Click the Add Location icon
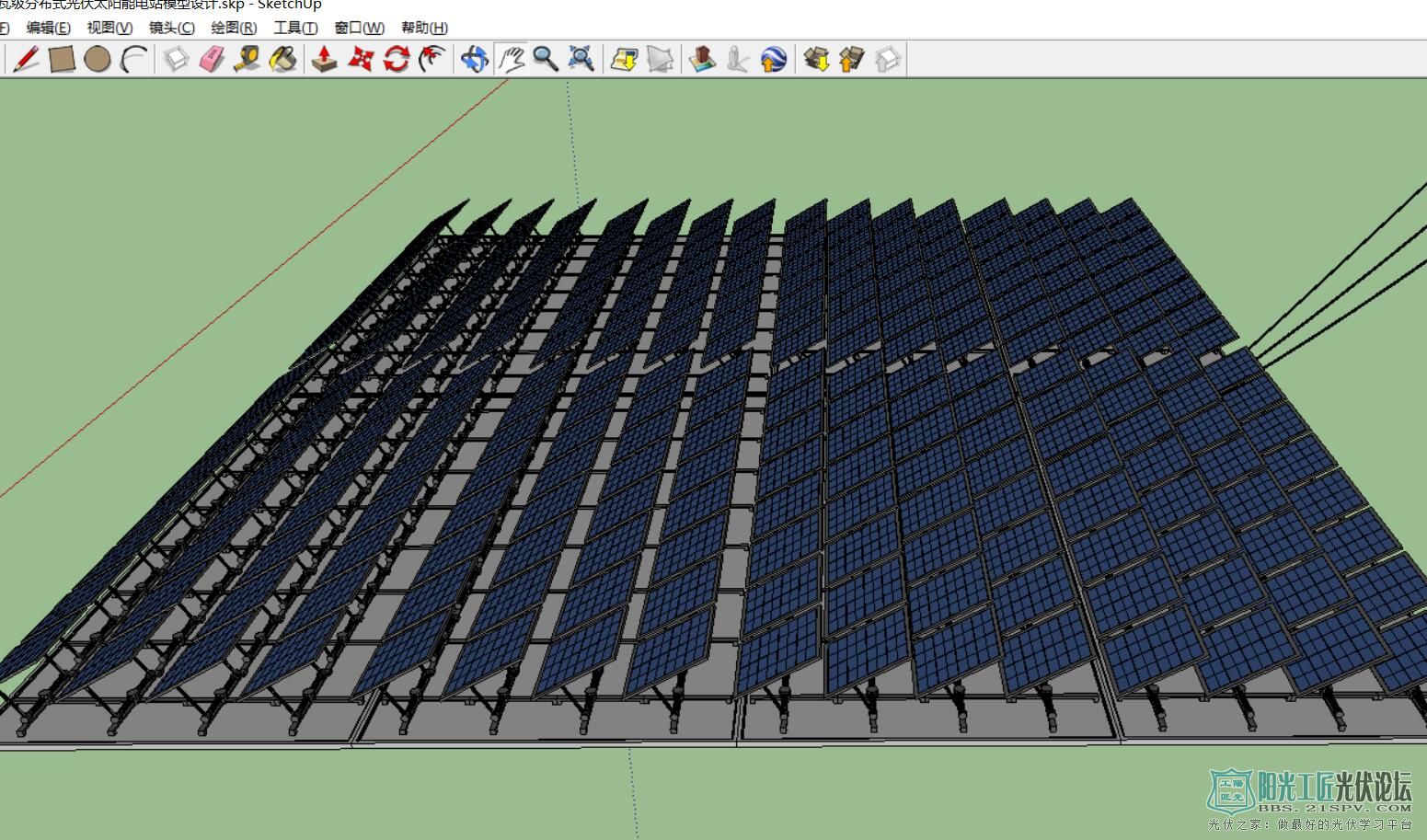Screen dimensions: 1427x840 (625, 60)
